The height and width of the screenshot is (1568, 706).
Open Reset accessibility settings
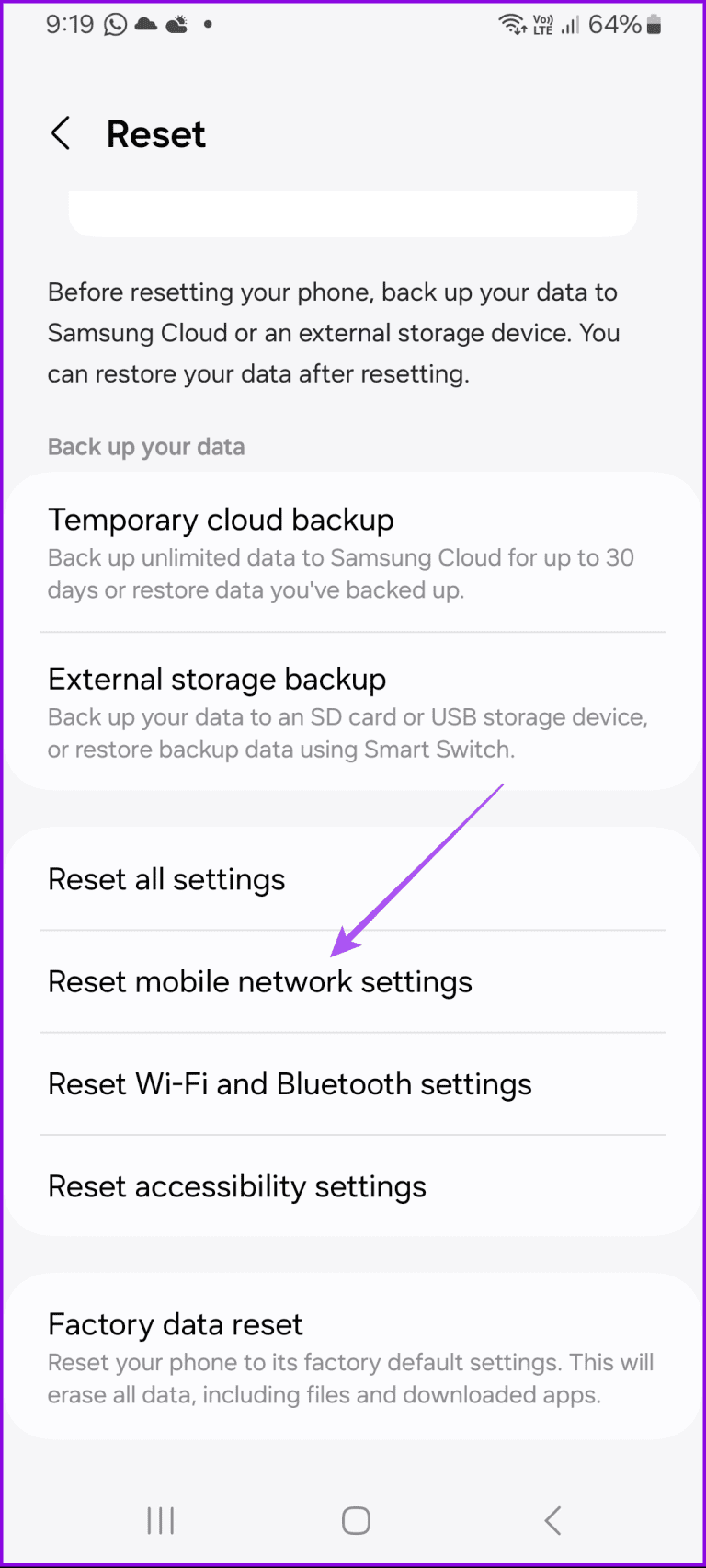pyautogui.click(x=236, y=1186)
